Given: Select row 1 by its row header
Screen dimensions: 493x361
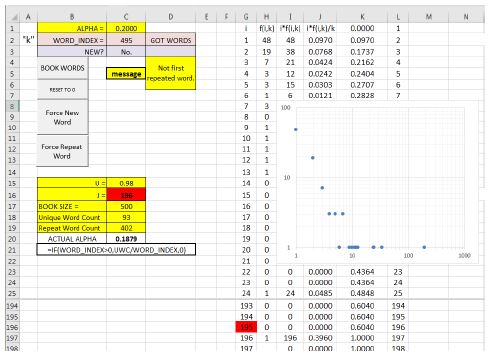Looking at the screenshot, I should pos(12,28).
